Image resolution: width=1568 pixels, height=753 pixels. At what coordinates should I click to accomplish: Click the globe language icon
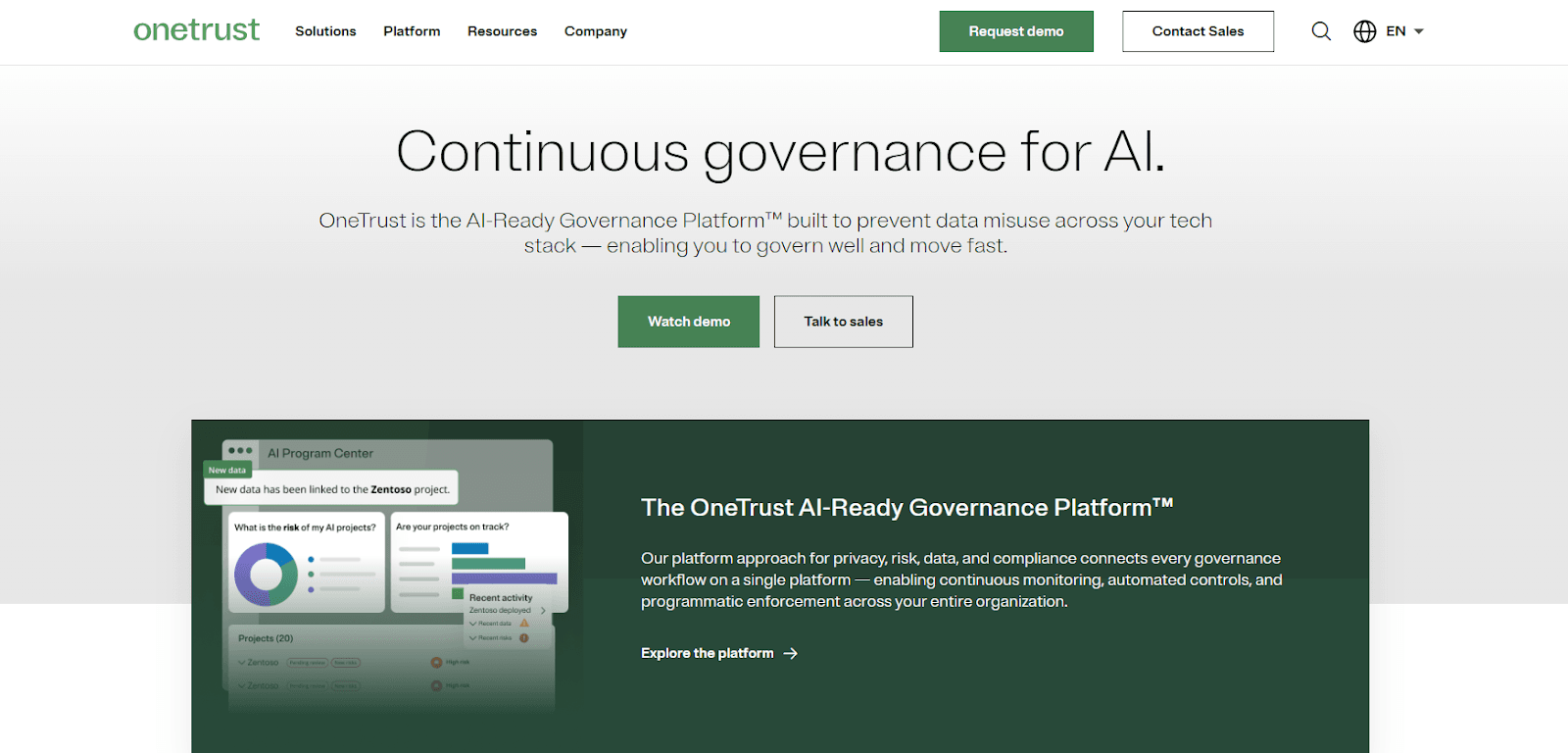point(1364,31)
